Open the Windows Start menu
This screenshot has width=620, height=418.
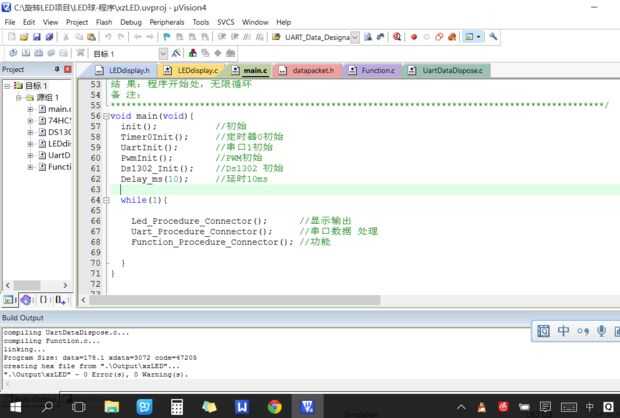(15, 407)
